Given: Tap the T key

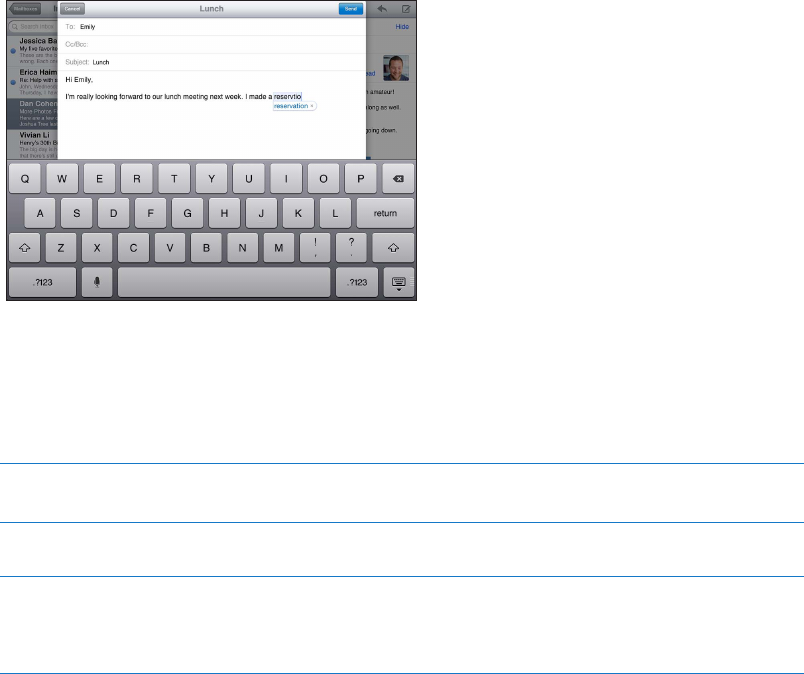Looking at the screenshot, I should 174,179.
